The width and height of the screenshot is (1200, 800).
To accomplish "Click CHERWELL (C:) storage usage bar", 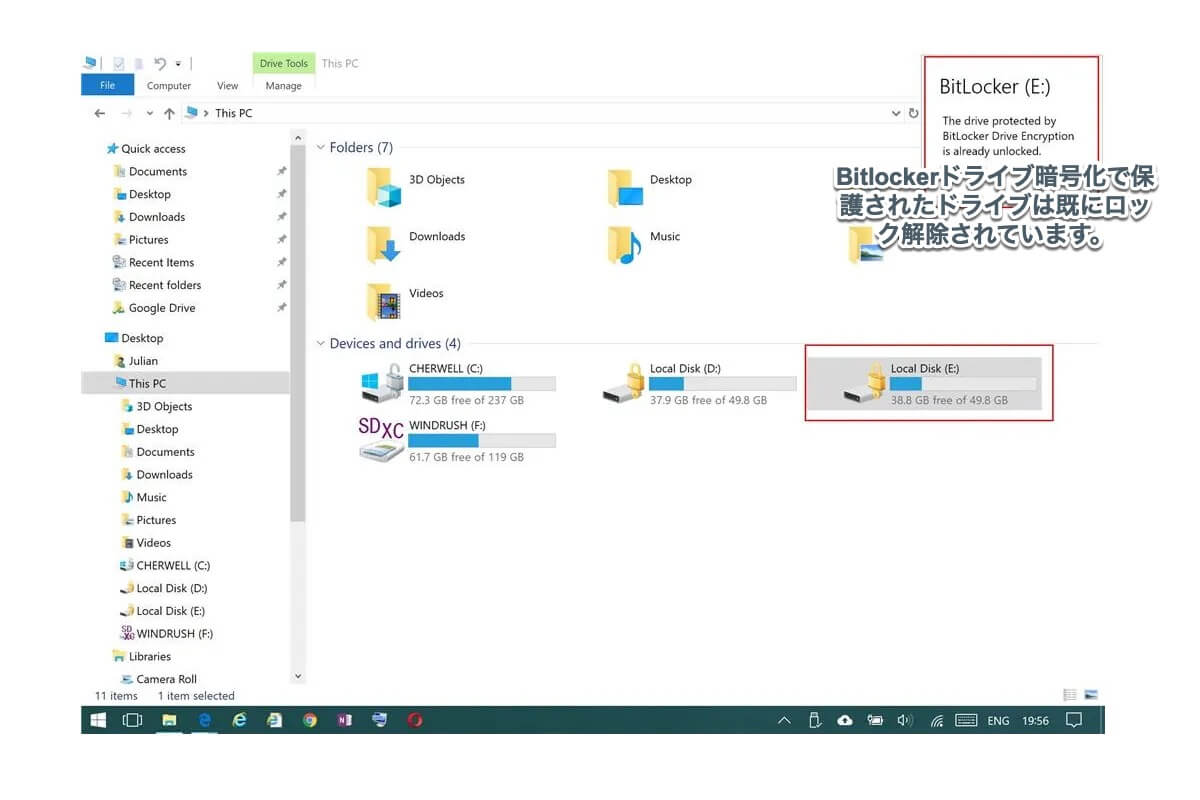I will coord(482,384).
